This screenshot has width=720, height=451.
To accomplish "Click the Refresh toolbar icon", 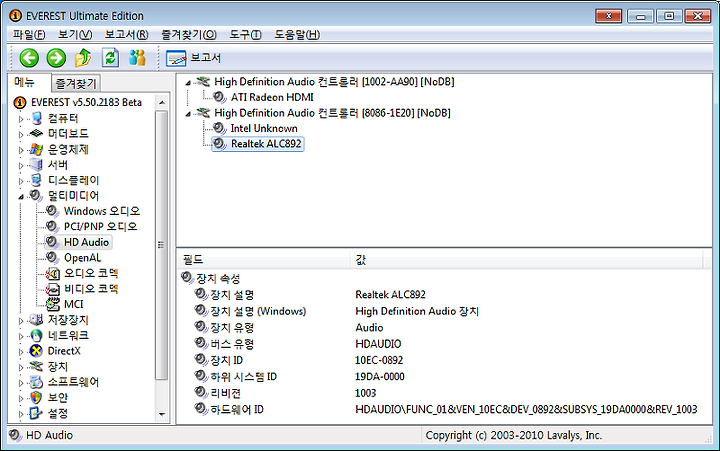I will tap(110, 58).
